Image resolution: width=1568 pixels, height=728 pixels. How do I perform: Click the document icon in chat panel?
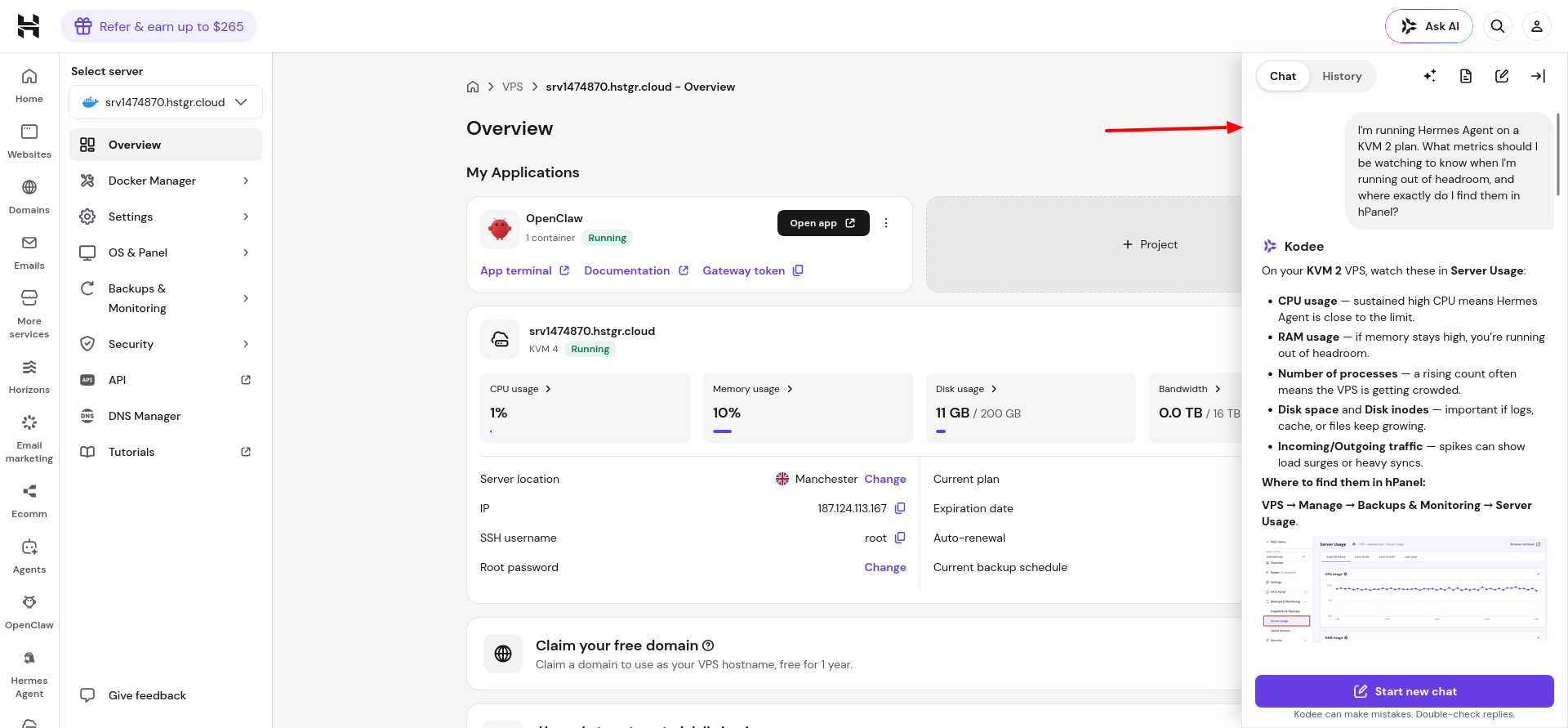(x=1466, y=76)
